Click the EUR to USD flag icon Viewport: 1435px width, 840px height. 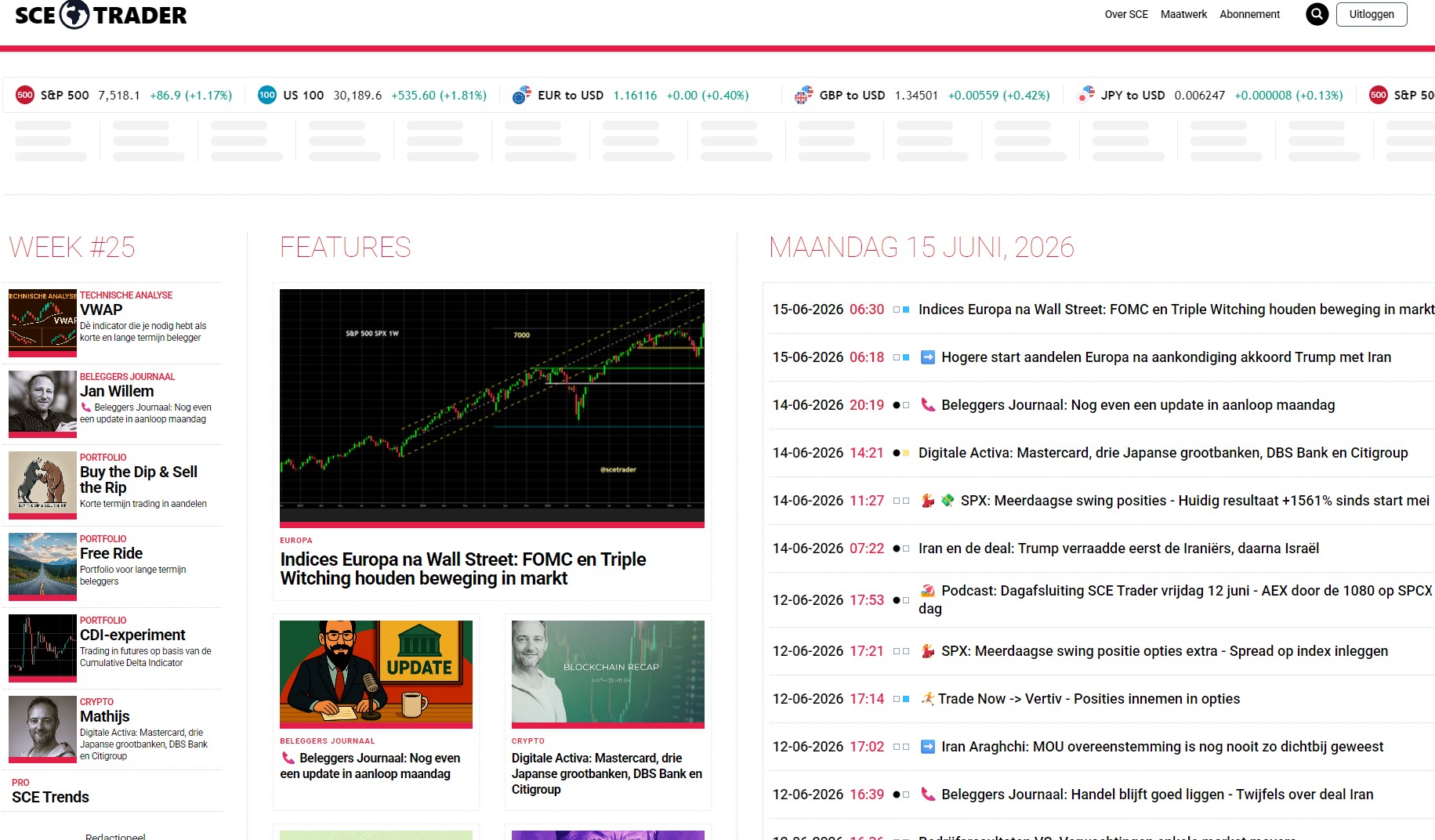[522, 96]
